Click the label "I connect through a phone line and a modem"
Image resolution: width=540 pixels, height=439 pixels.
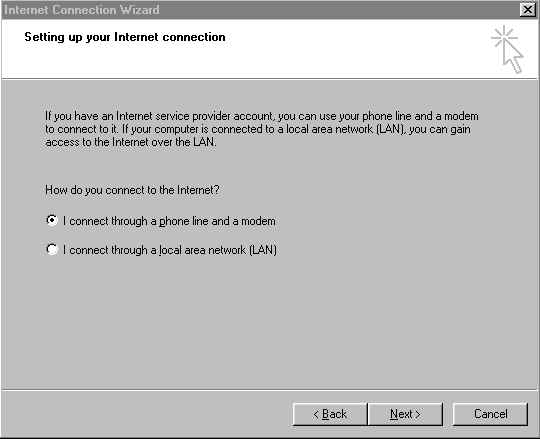point(169,221)
